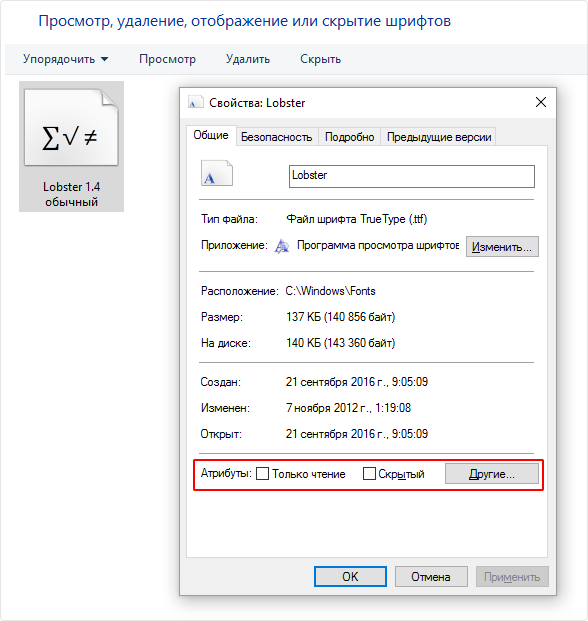
Task: Switch to the Общие tab
Action: tap(211, 135)
